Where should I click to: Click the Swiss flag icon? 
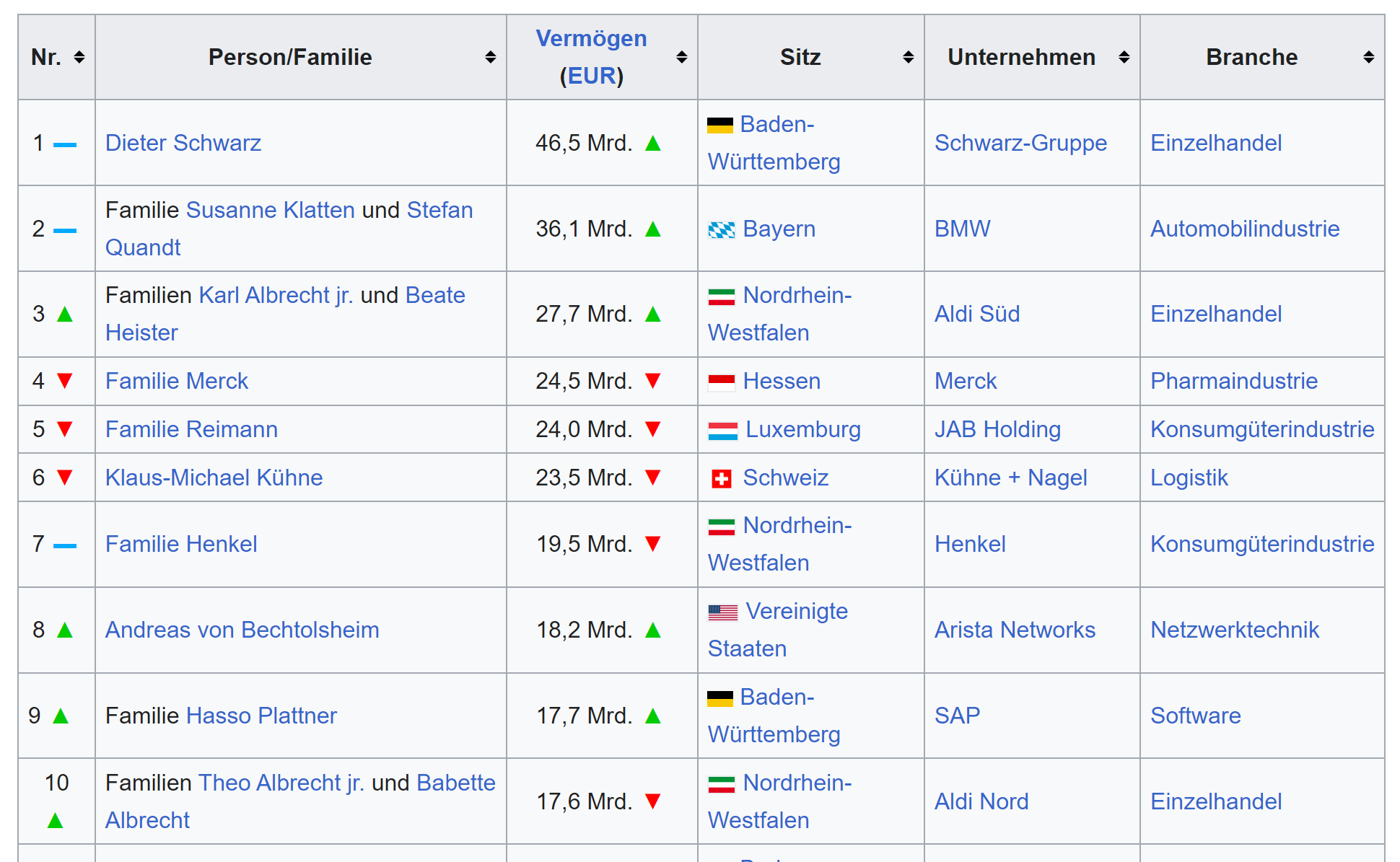click(x=722, y=478)
